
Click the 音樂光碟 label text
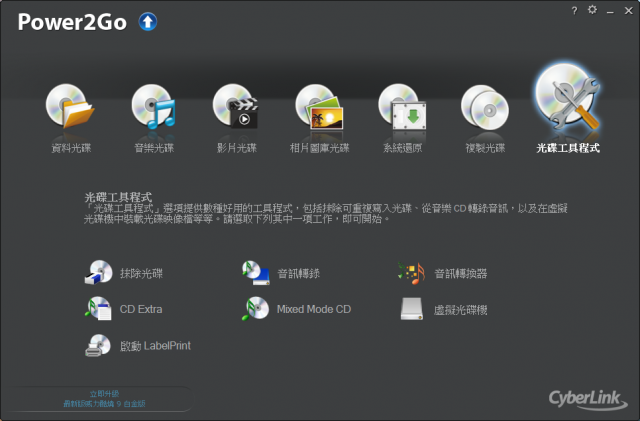(154, 148)
